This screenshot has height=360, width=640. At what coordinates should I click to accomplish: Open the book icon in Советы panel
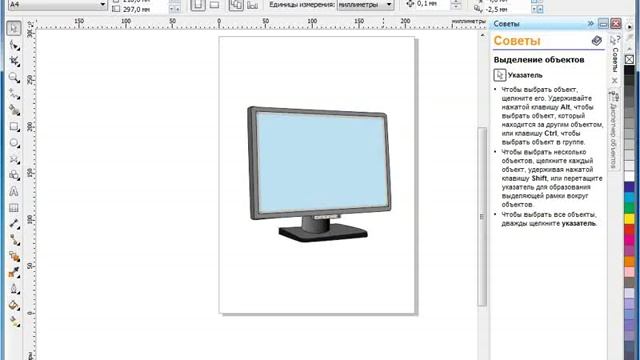tap(596, 41)
